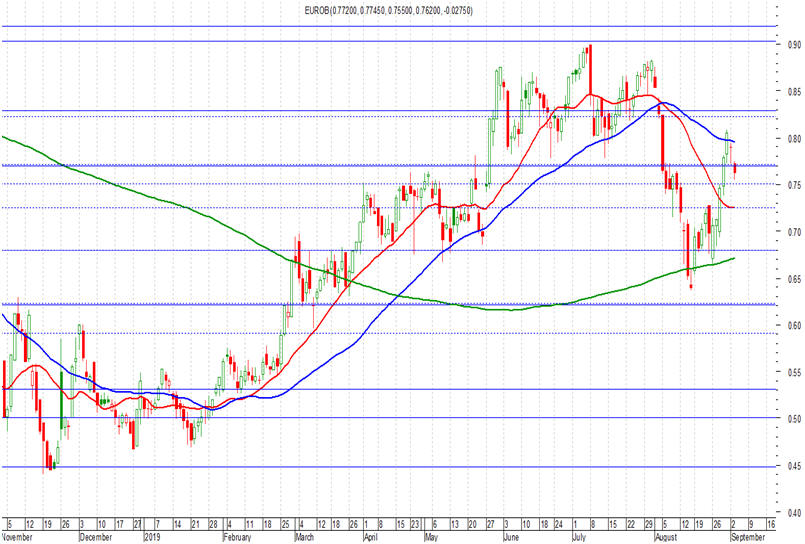Click the April month label
805x544 pixels.
tap(371, 537)
